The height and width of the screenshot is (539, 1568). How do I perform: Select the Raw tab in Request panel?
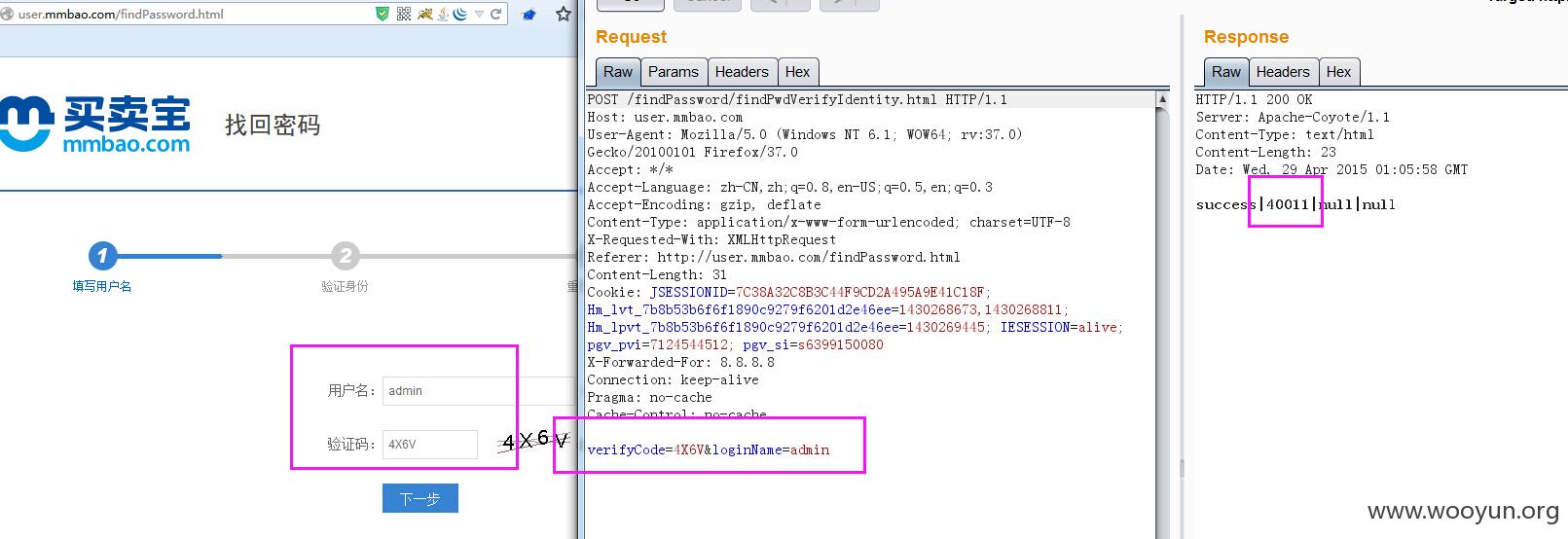618,72
